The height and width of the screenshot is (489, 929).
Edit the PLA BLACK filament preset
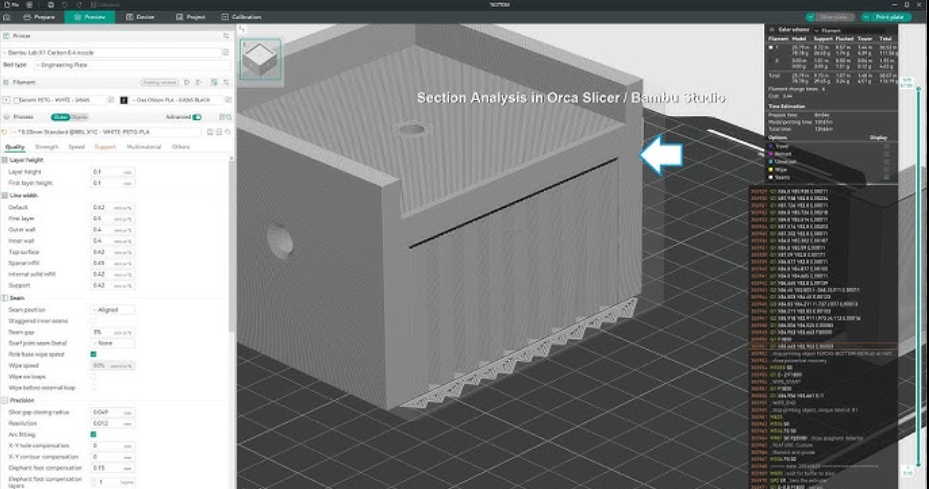coord(228,100)
